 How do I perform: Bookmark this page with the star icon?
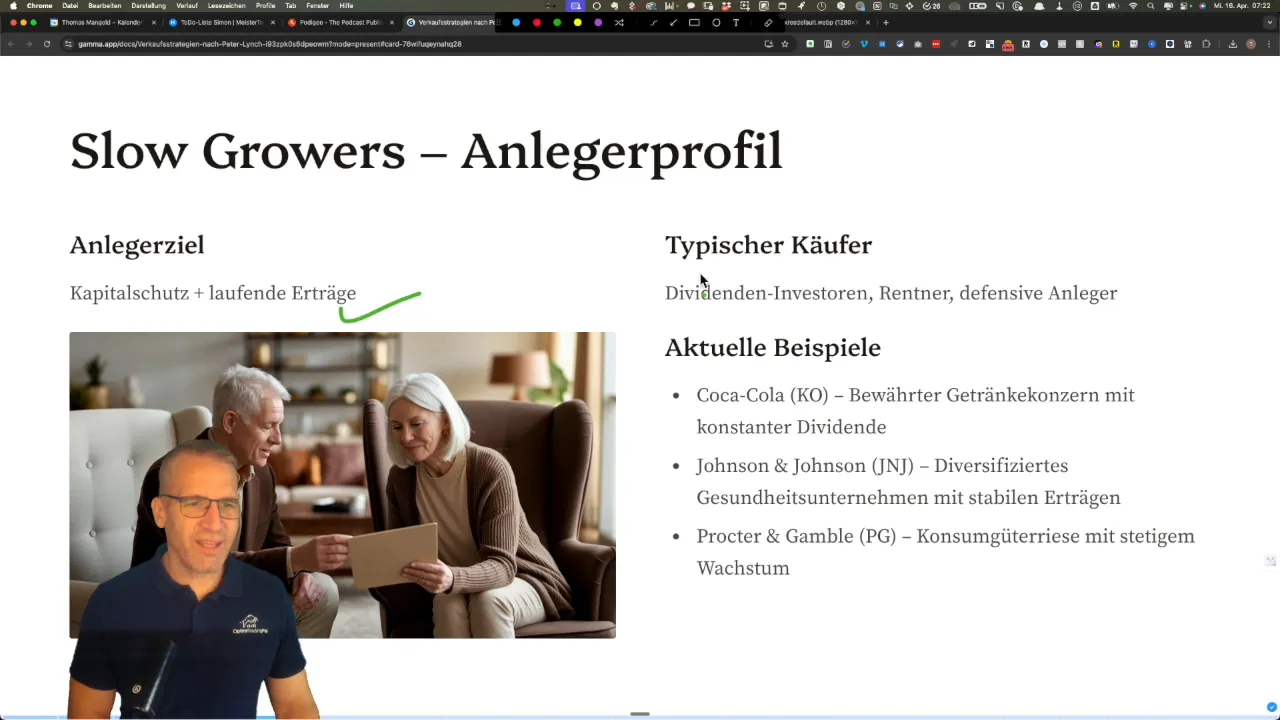pyautogui.click(x=785, y=44)
